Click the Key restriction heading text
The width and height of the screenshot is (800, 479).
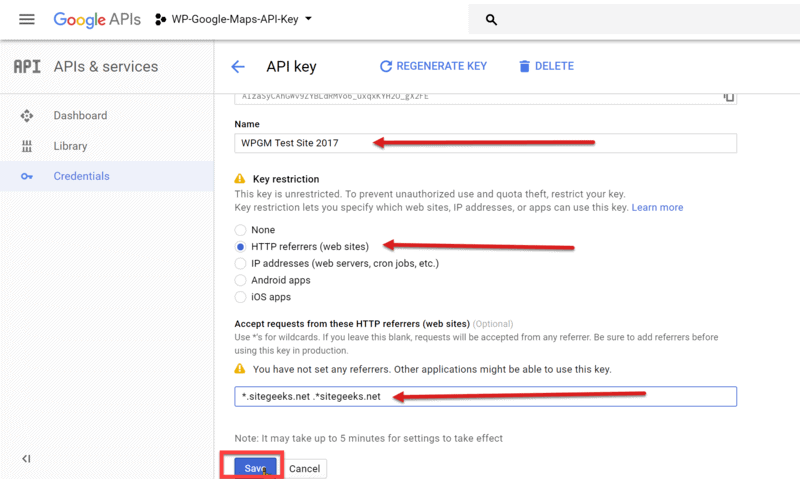pos(286,179)
